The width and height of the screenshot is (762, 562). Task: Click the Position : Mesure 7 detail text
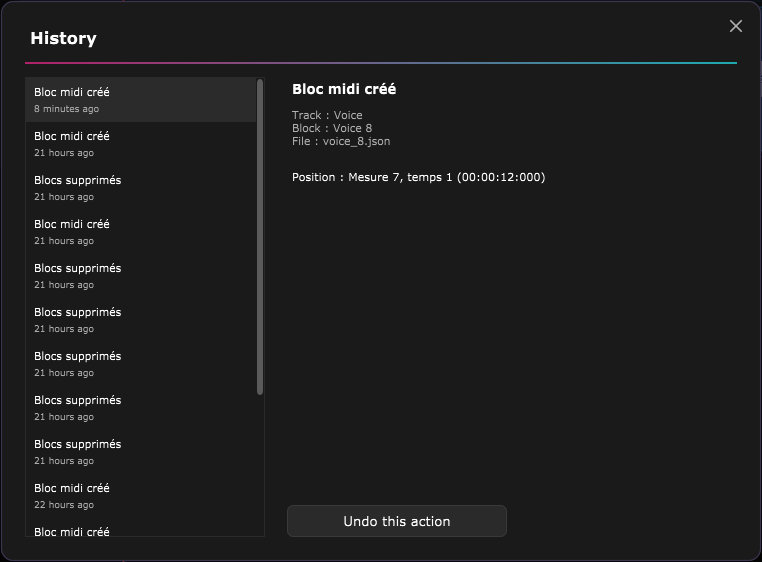418,177
